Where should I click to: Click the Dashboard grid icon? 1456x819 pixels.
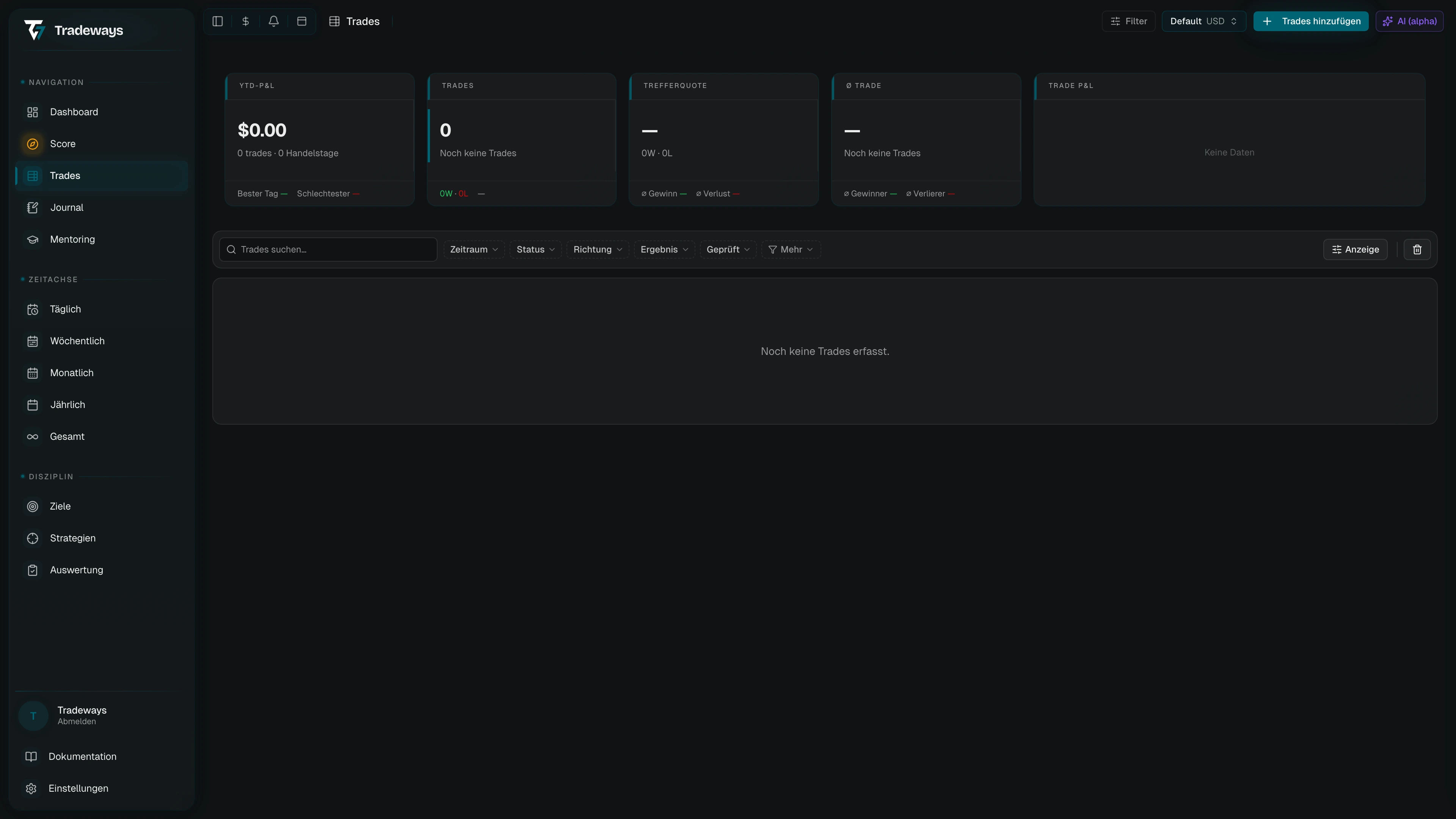[x=33, y=112]
